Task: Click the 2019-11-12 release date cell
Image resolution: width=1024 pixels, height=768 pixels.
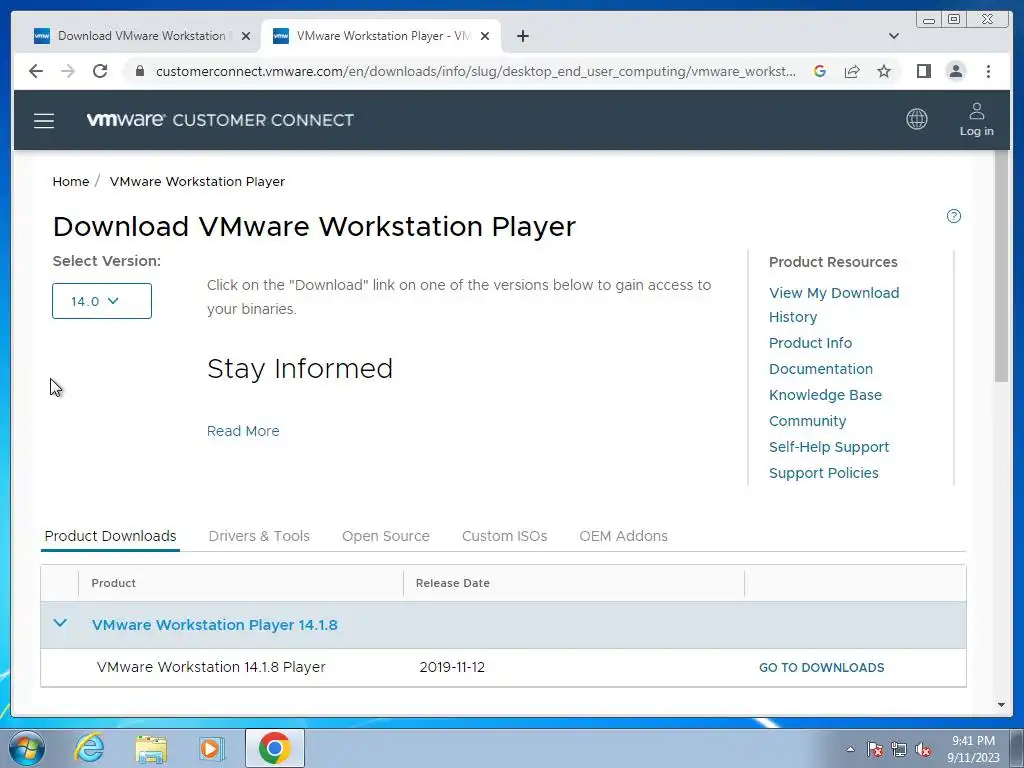Action: click(x=452, y=667)
